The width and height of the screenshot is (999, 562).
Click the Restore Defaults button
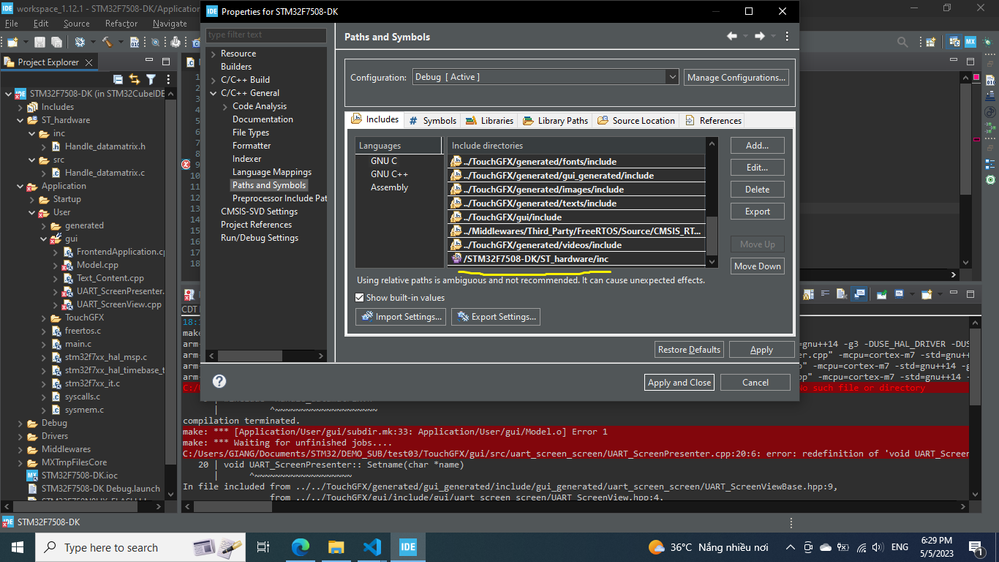(x=689, y=349)
